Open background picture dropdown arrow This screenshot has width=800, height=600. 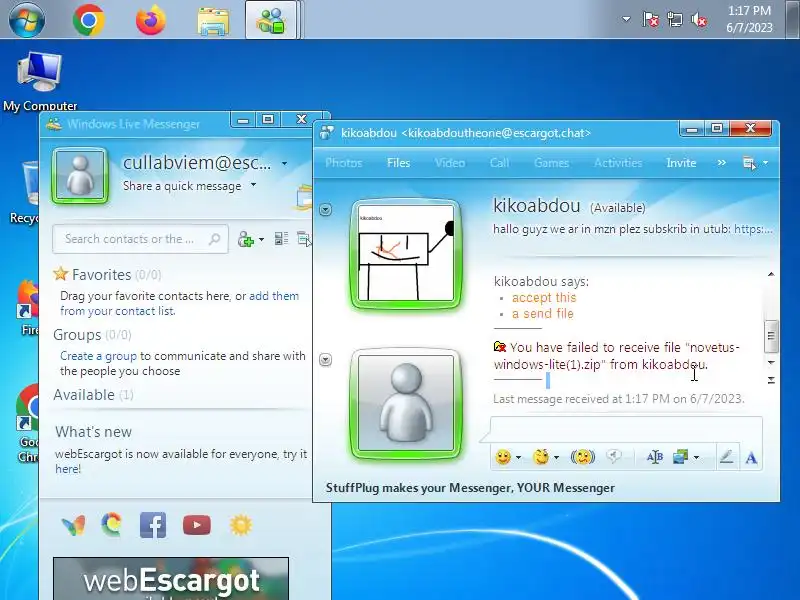pyautogui.click(x=696, y=458)
